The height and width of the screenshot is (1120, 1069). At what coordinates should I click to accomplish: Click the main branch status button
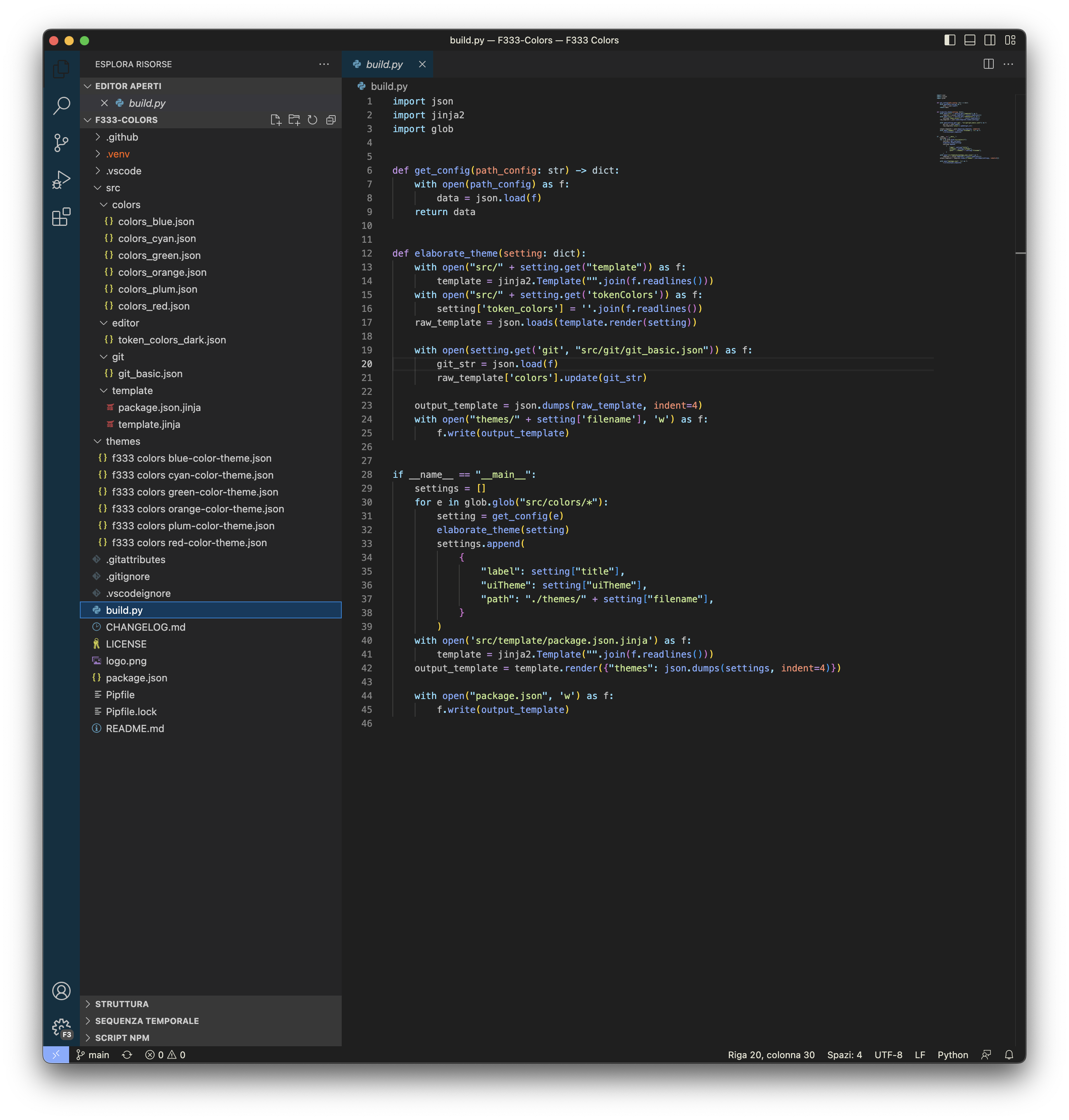point(93,1054)
